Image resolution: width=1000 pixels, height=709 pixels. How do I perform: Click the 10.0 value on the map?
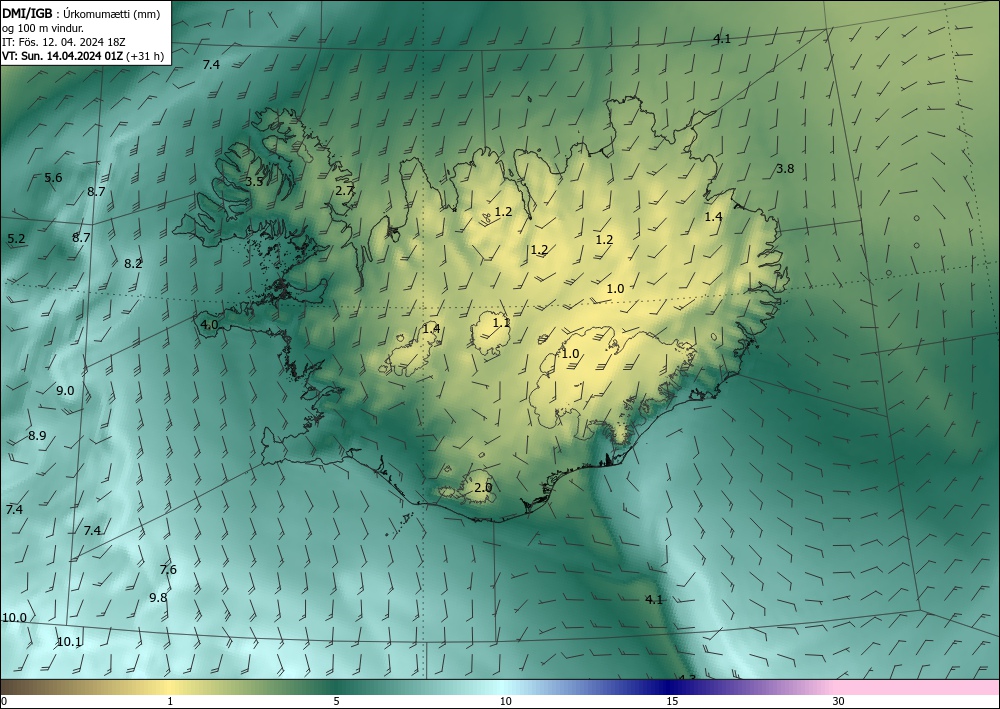(x=14, y=618)
